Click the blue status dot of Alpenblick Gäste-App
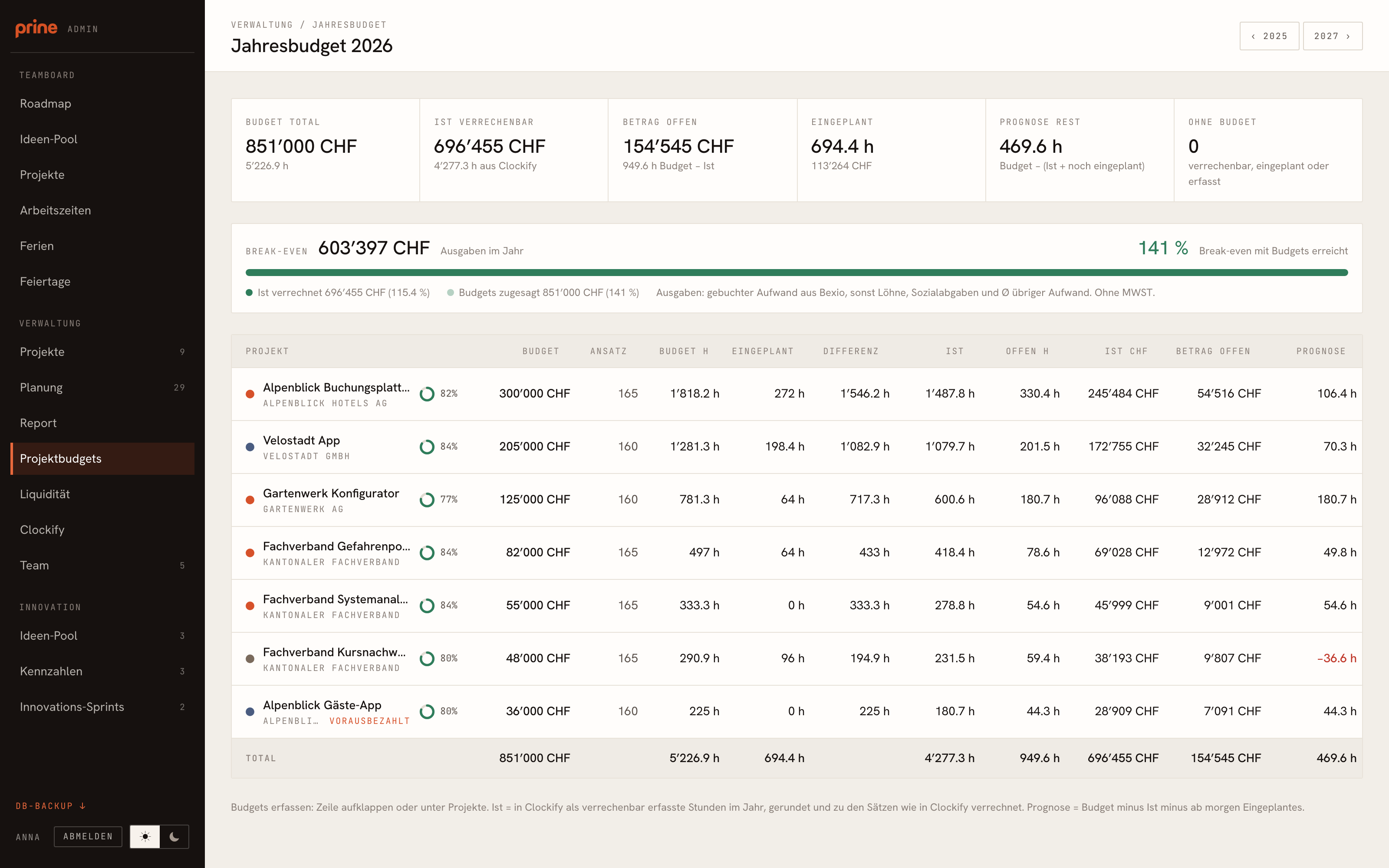 coord(250,711)
